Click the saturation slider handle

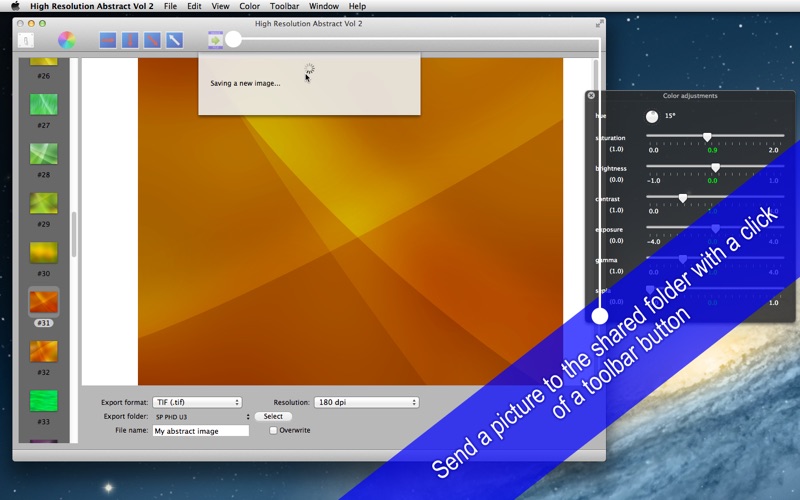707,137
